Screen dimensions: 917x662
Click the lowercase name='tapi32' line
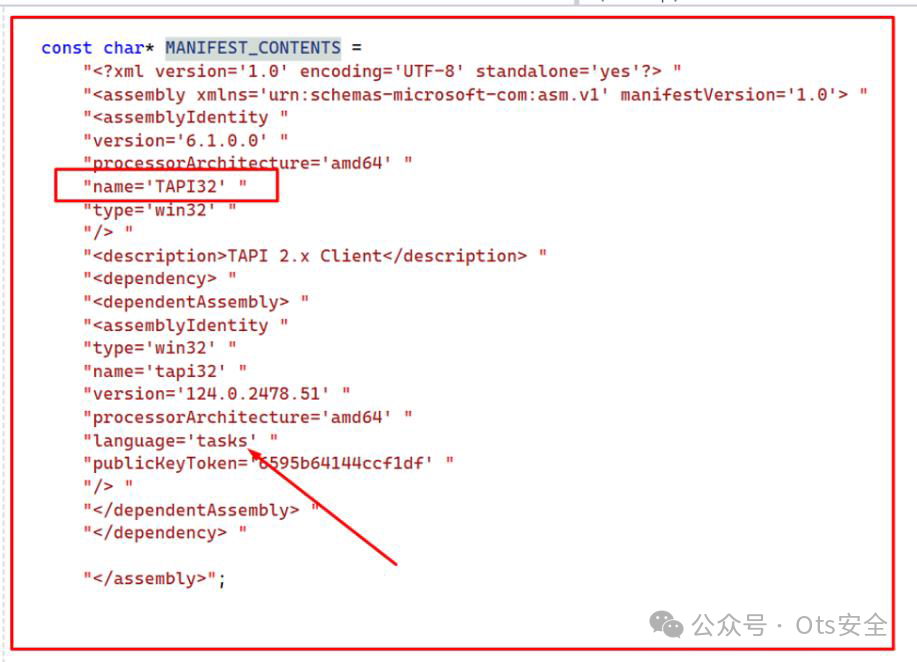coord(165,371)
